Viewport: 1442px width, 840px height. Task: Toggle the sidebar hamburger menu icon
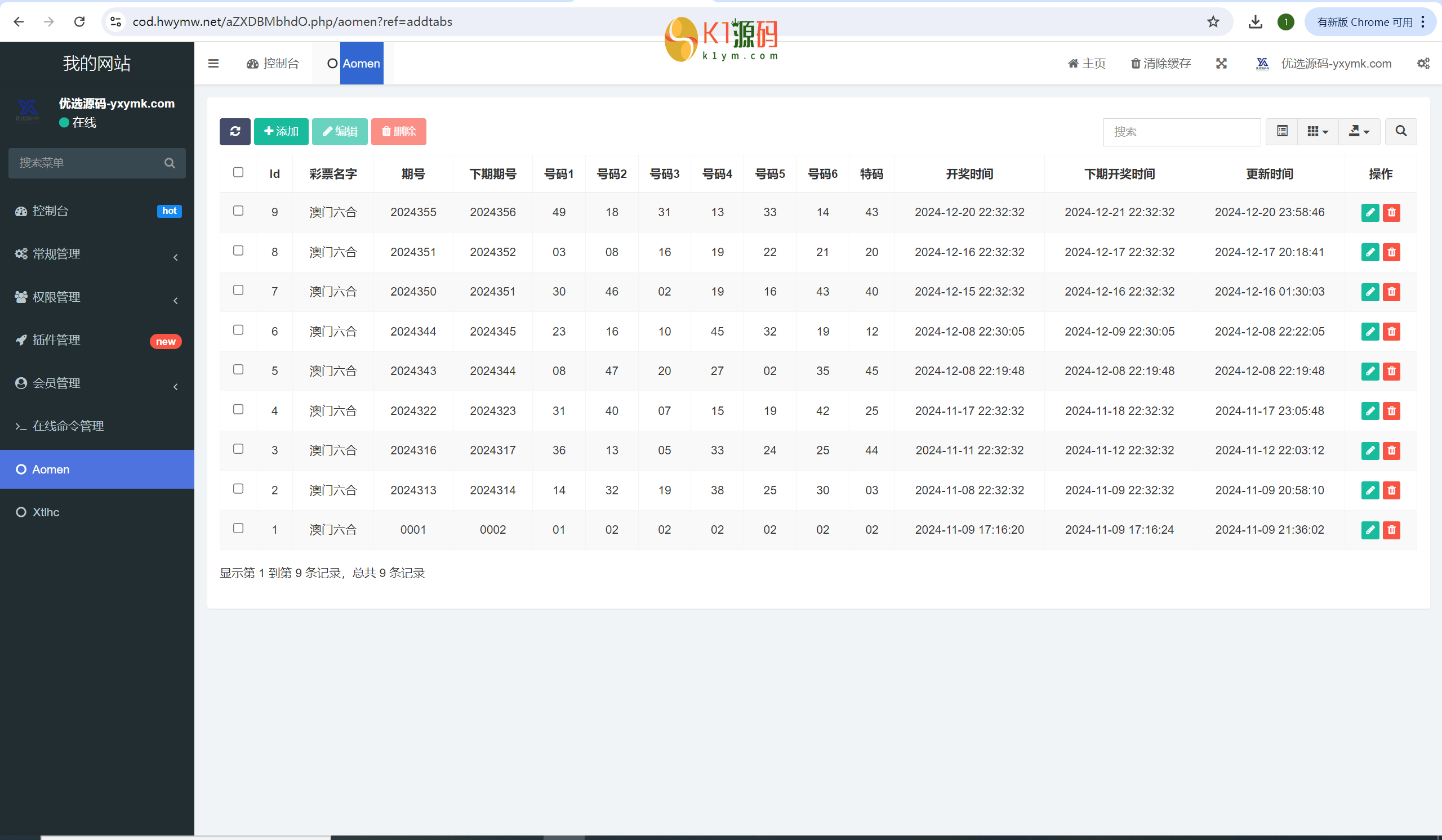point(213,64)
